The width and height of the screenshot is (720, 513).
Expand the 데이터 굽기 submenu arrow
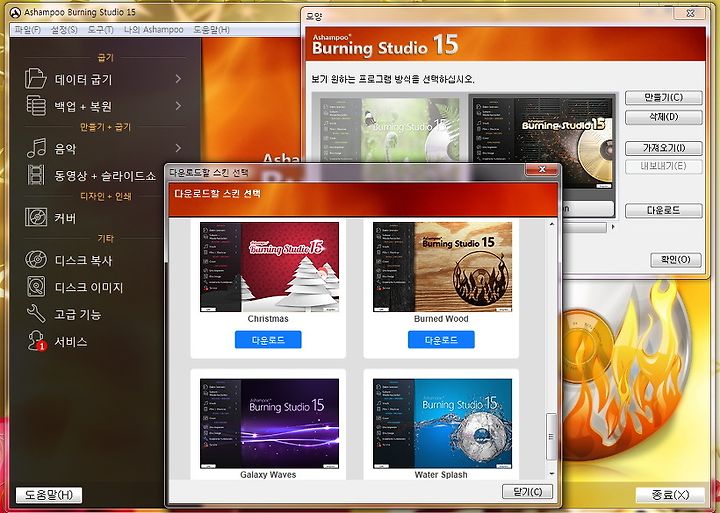[178, 79]
